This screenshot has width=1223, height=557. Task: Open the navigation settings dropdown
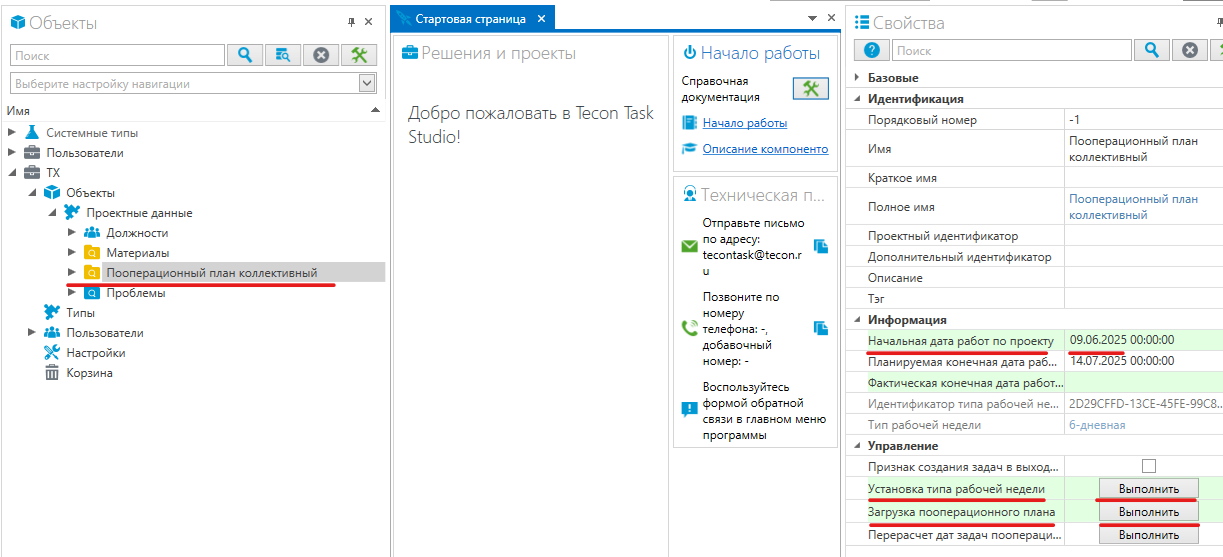[367, 84]
